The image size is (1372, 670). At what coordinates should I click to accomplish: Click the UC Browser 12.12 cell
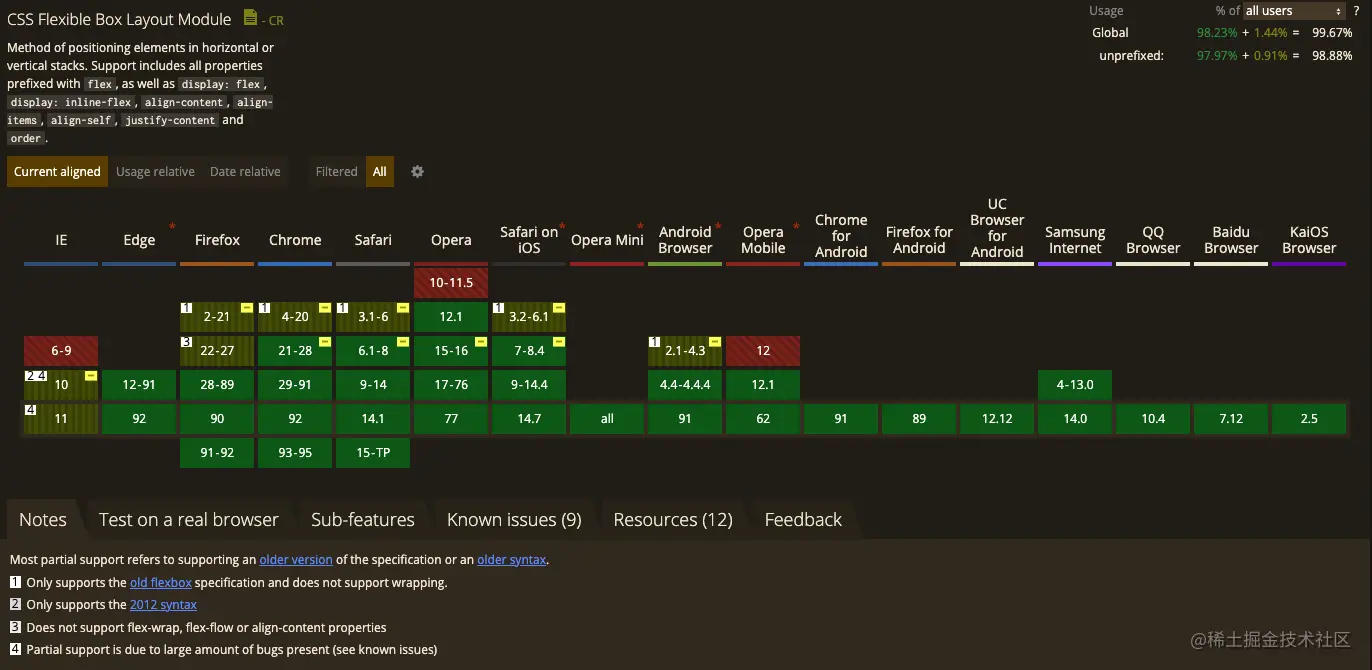997,419
